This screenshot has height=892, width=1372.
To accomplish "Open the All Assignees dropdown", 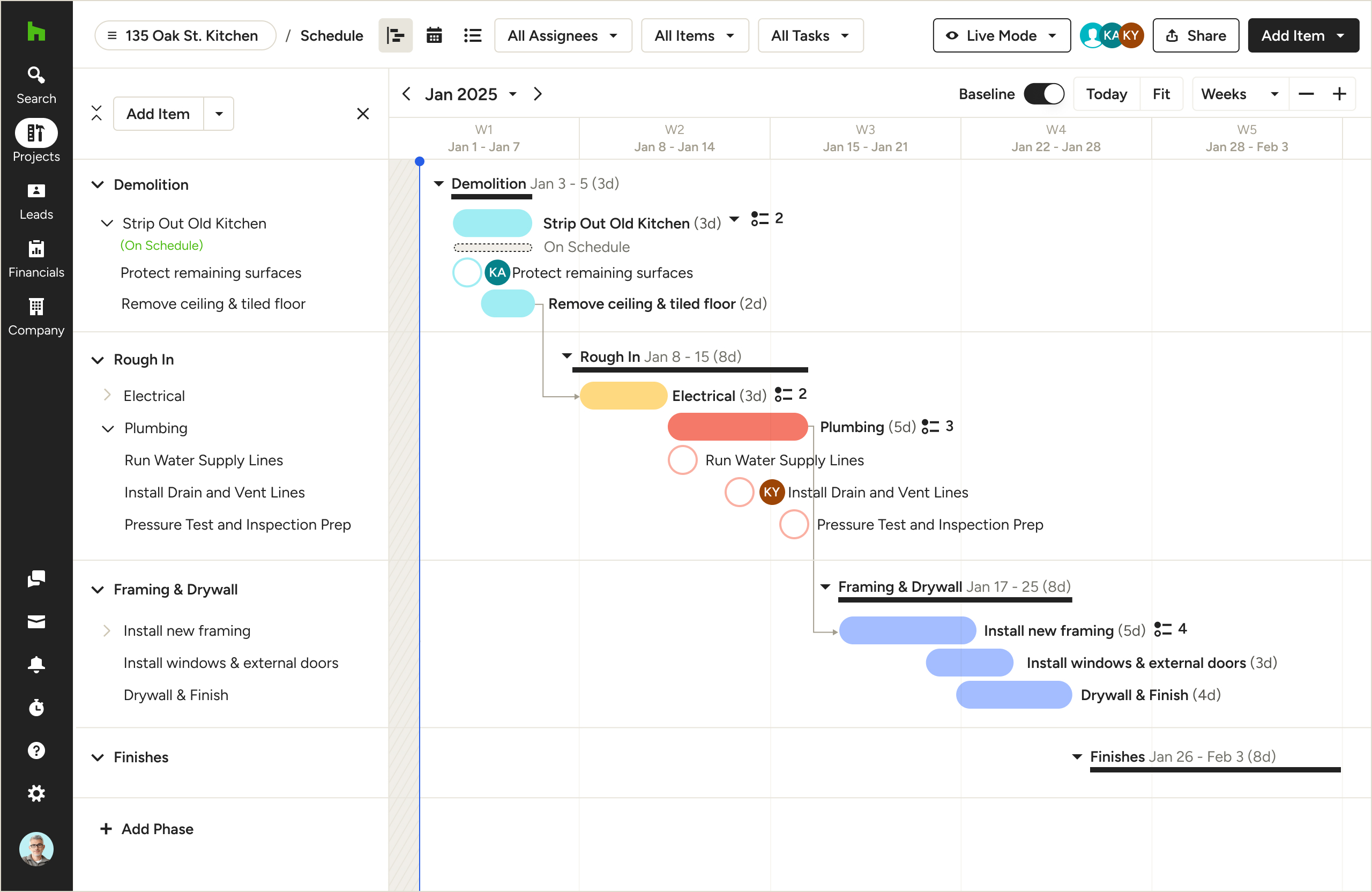I will pos(563,36).
